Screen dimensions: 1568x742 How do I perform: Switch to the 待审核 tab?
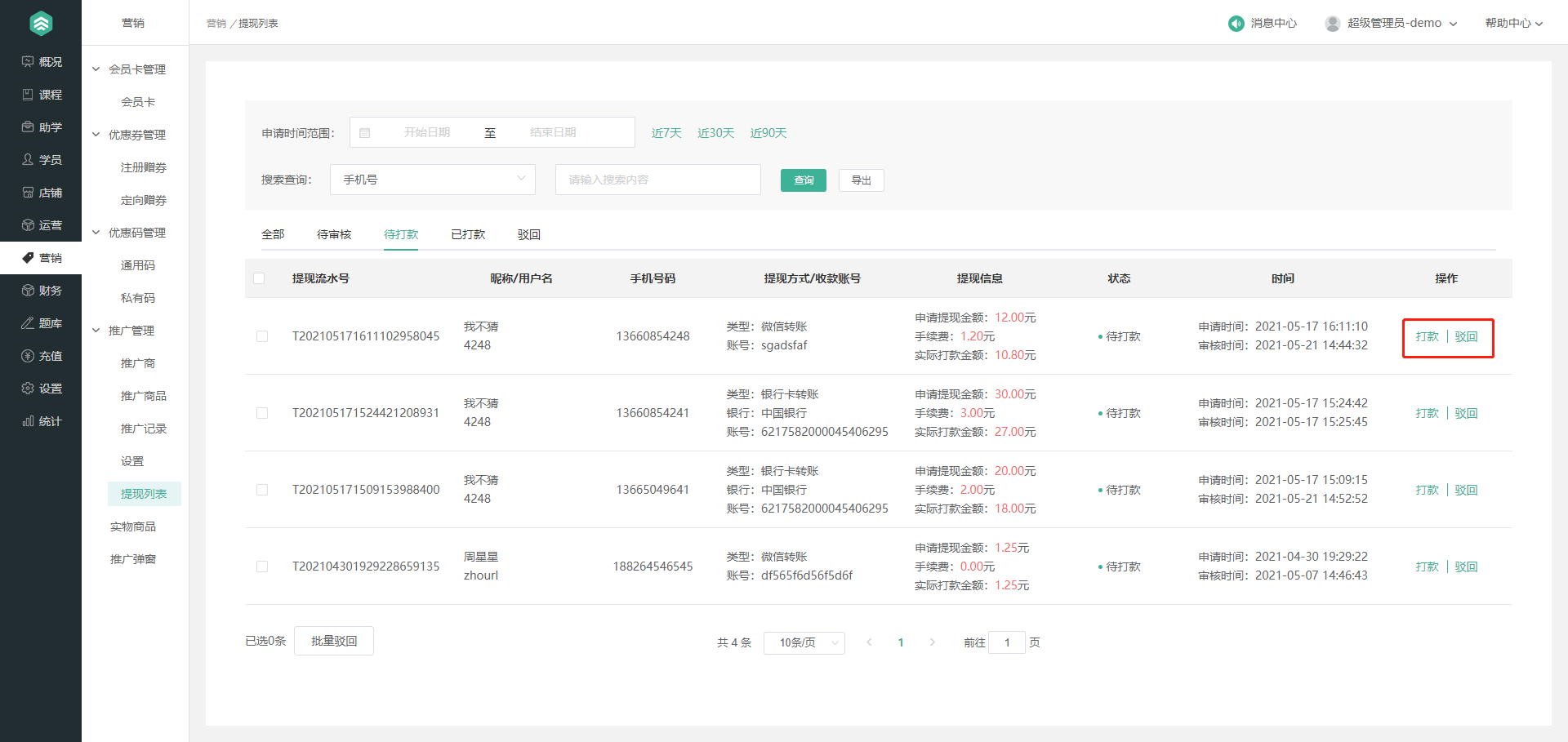tap(334, 234)
